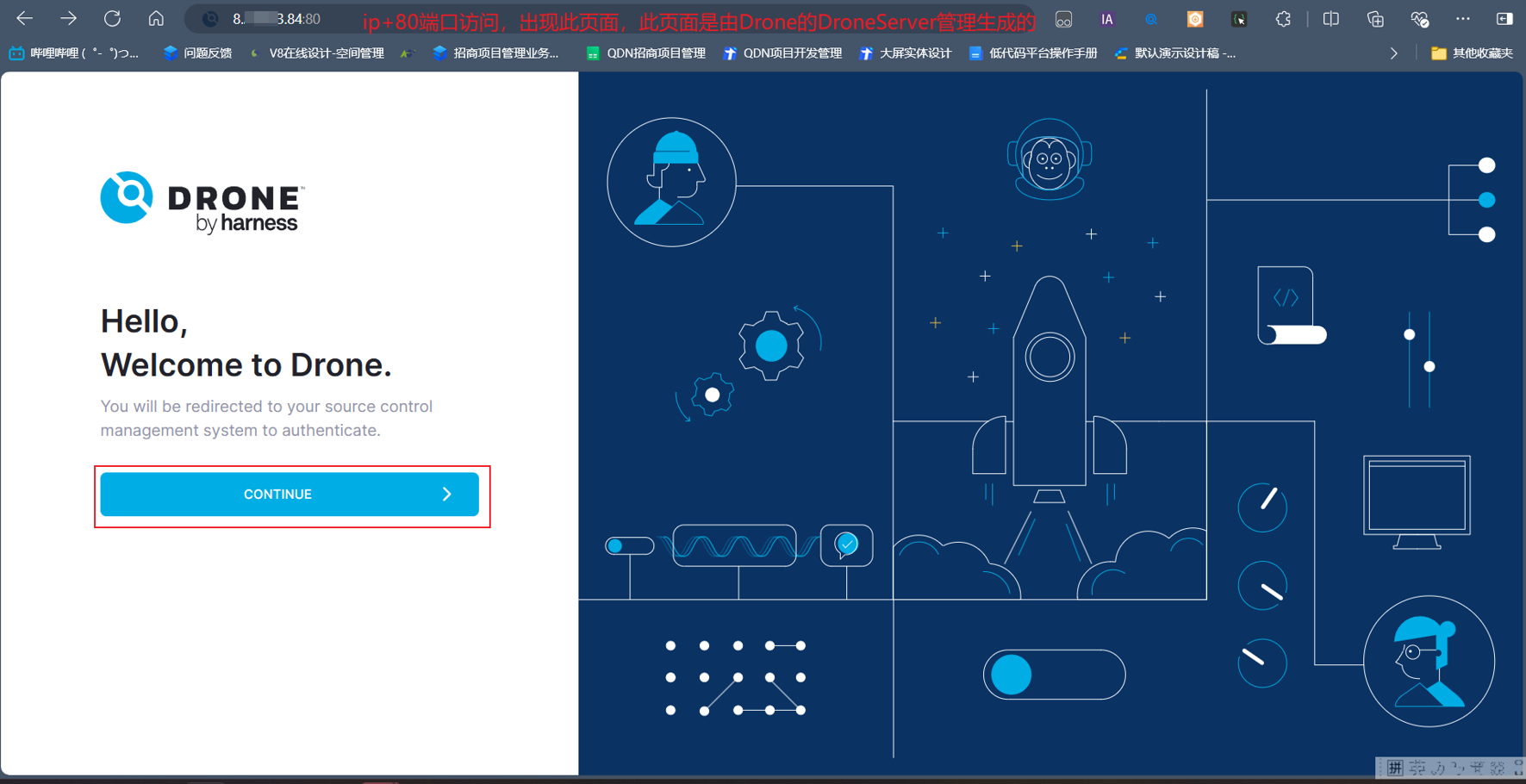Toggle the browser sidebar panel

[x=1504, y=19]
